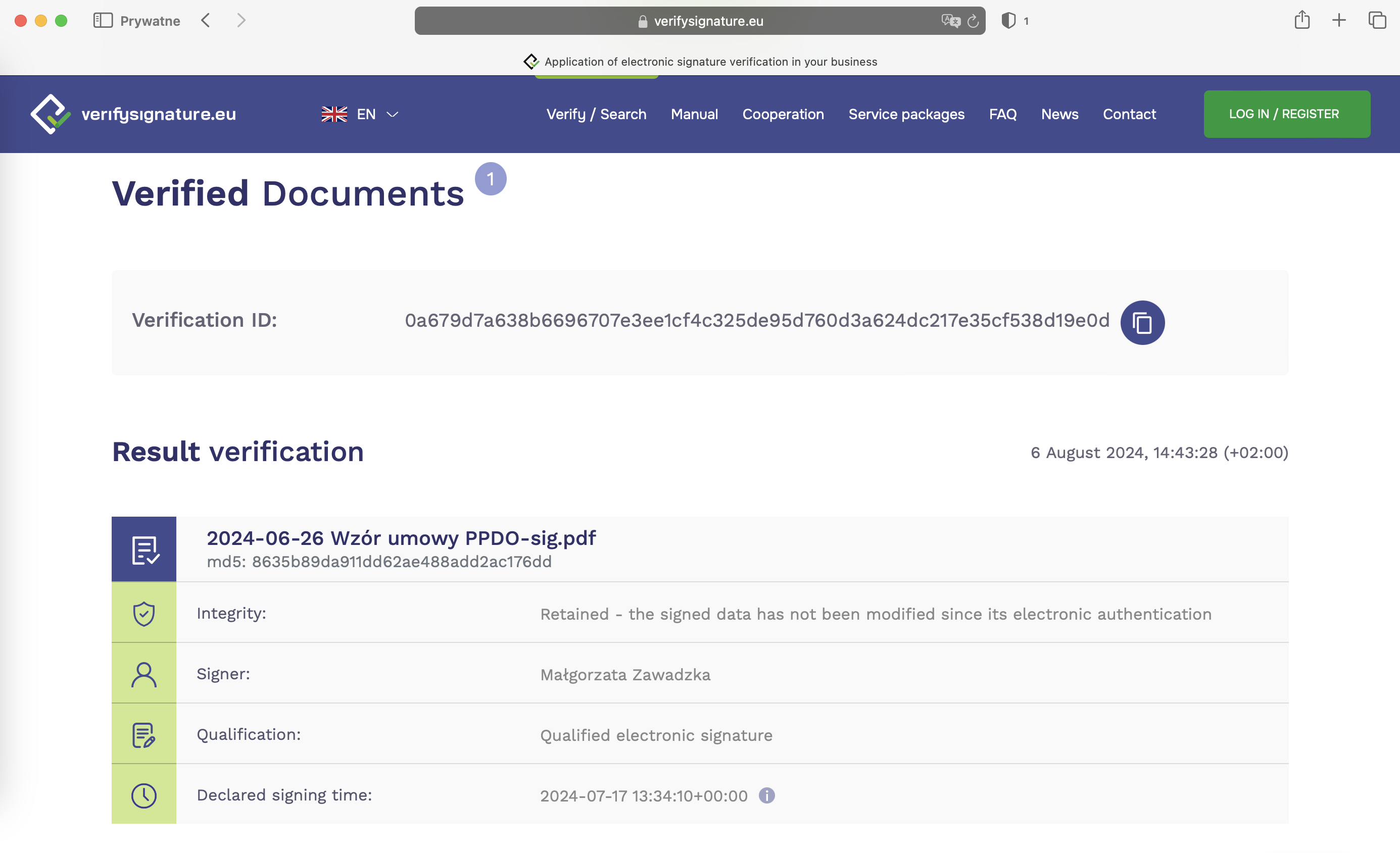Click the signer person icon
The image size is (1400, 853).
144,673
